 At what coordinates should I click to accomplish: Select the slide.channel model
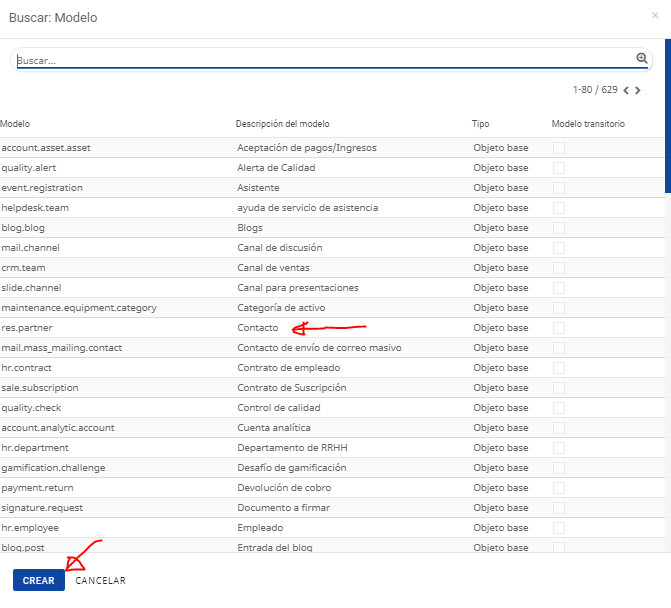click(31, 288)
